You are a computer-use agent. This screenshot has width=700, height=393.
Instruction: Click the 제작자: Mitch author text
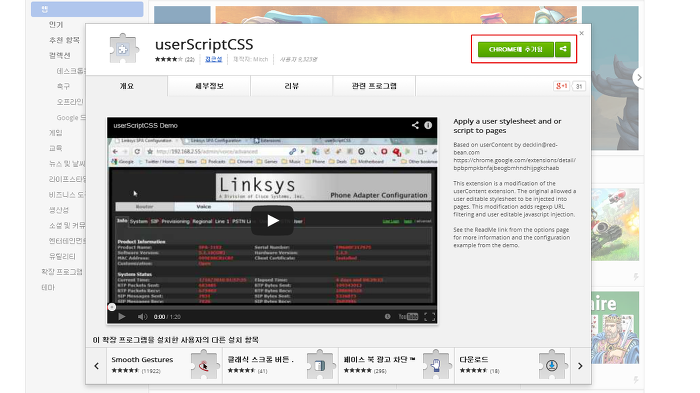pos(250,59)
